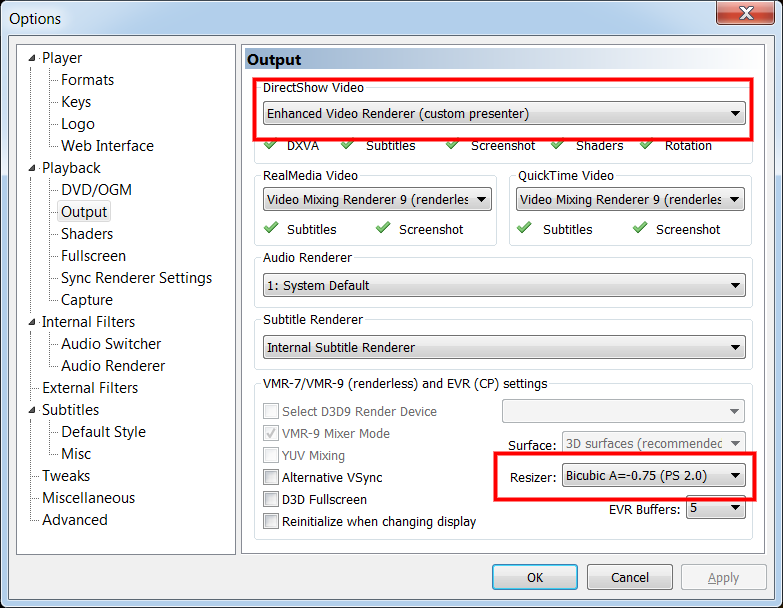Open the Subtitle Renderer dropdown

[x=504, y=348]
